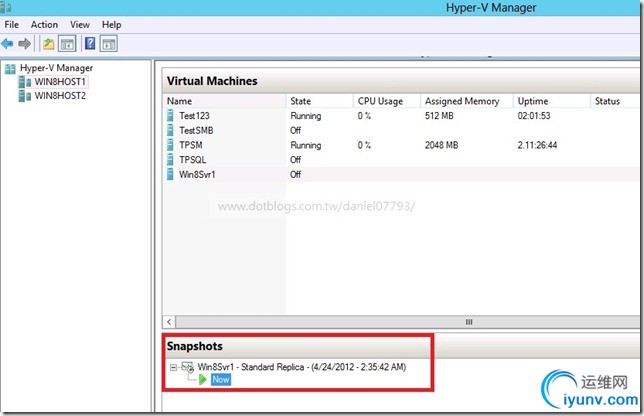Select the TPSQL virtual machine name
644x416 pixels.
pos(193,160)
